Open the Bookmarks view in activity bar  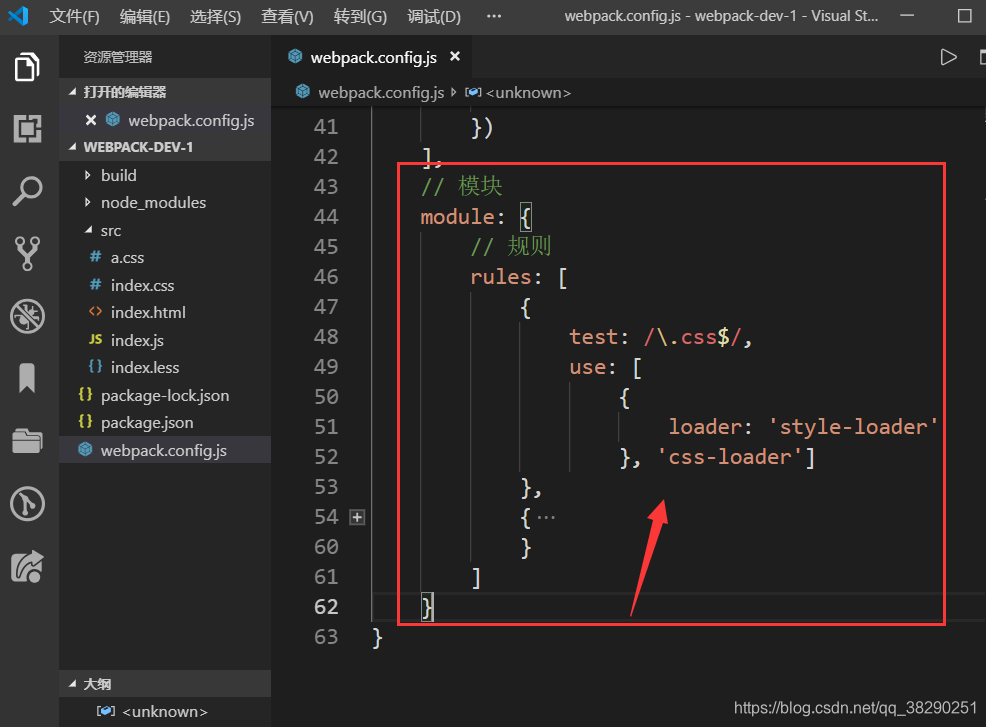(27, 378)
